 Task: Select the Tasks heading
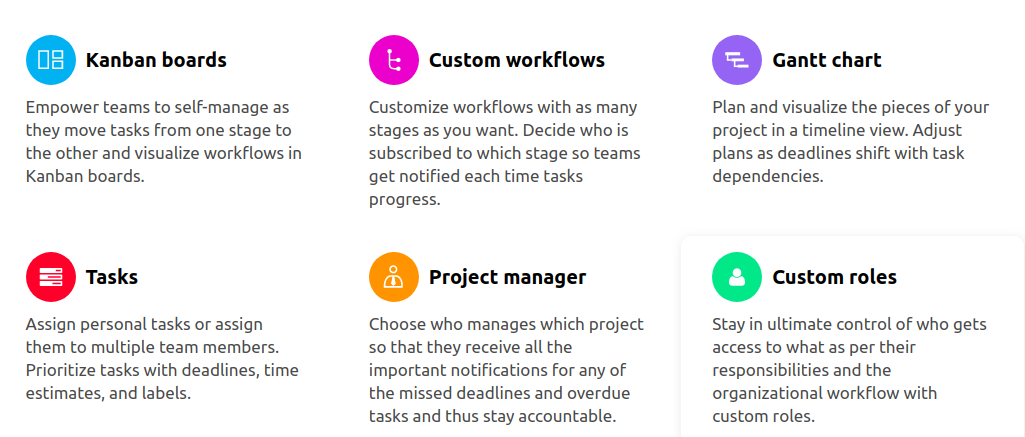click(x=112, y=277)
